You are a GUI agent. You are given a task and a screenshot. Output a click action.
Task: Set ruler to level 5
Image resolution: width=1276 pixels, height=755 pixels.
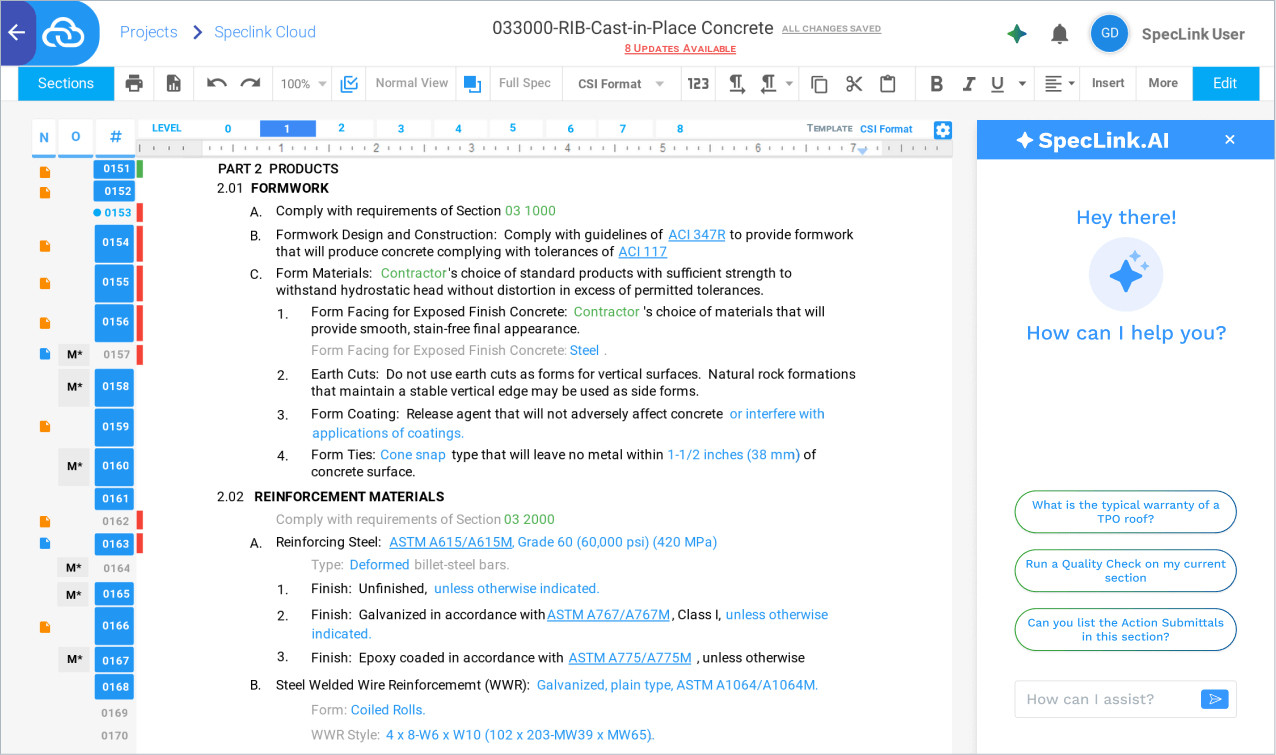point(513,129)
